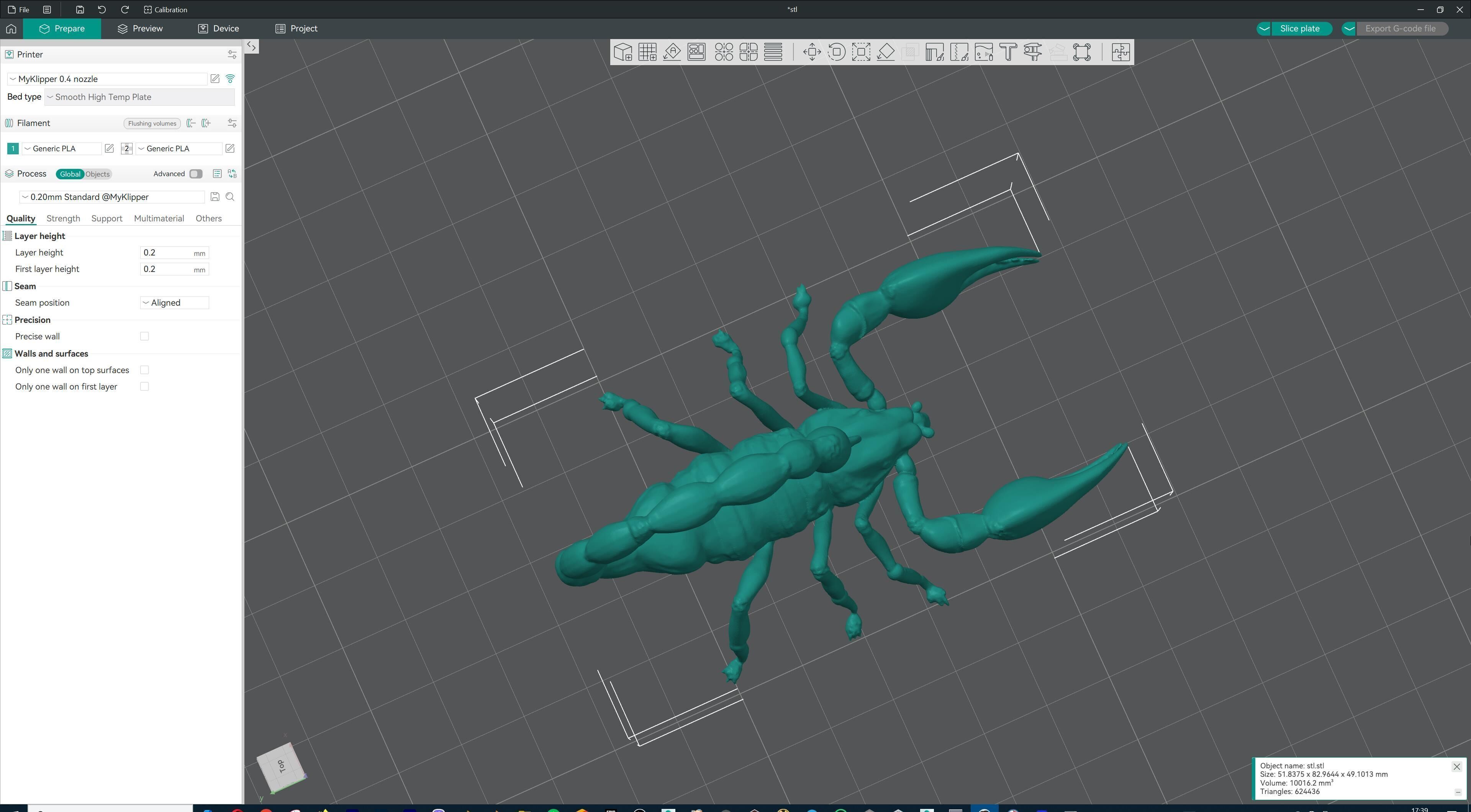Image resolution: width=1471 pixels, height=812 pixels.
Task: Click the Variable layer height icon
Action: (x=773, y=52)
